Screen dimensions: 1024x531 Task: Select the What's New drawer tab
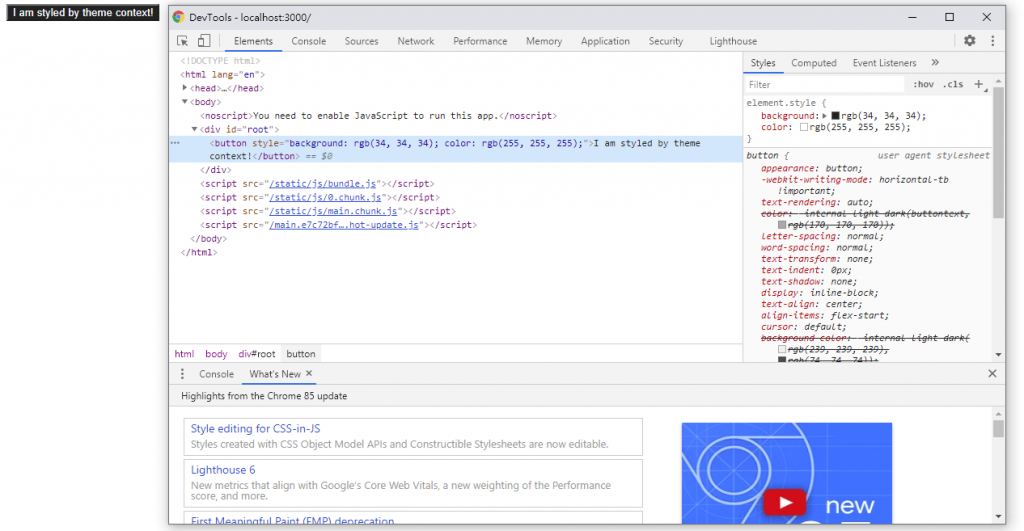pyautogui.click(x=275, y=374)
